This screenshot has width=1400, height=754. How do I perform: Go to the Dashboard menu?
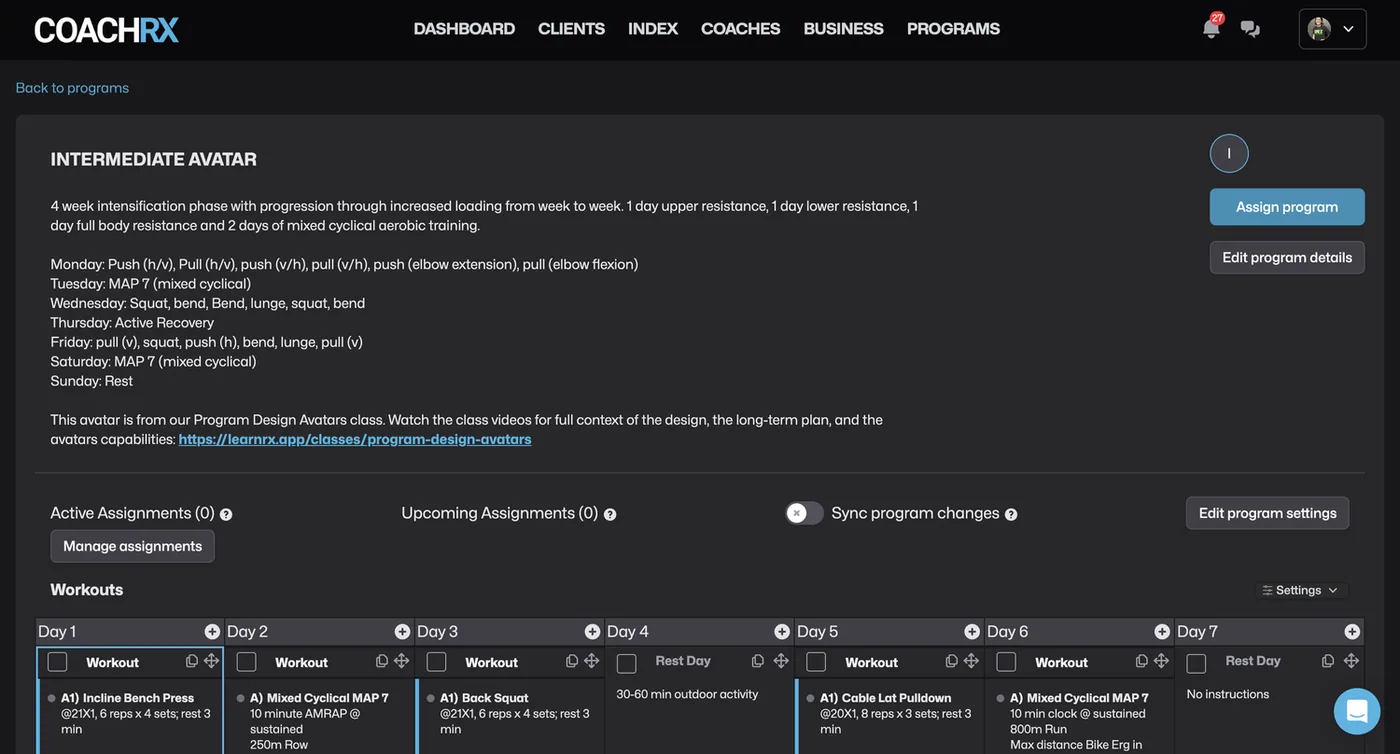click(x=464, y=29)
